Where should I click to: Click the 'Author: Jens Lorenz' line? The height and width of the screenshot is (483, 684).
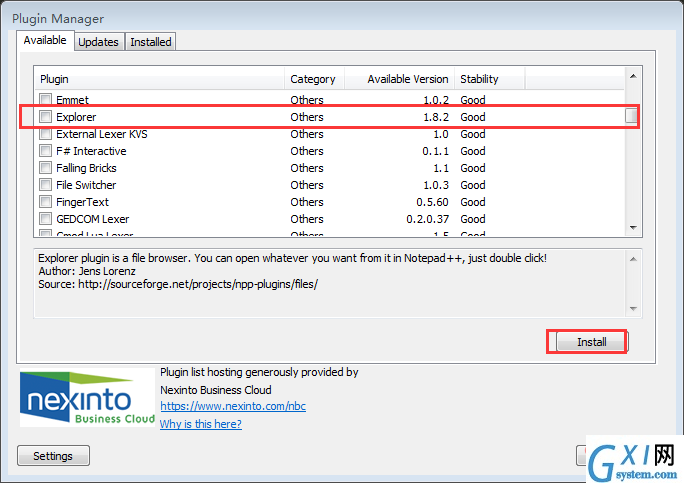(x=87, y=271)
